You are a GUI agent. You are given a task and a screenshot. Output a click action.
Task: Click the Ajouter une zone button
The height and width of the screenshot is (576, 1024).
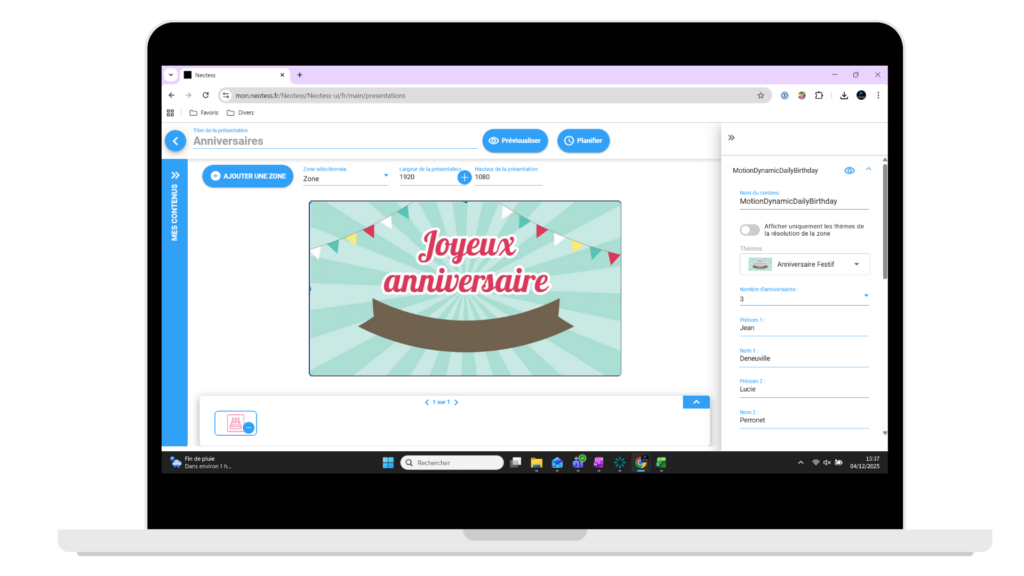tap(247, 176)
